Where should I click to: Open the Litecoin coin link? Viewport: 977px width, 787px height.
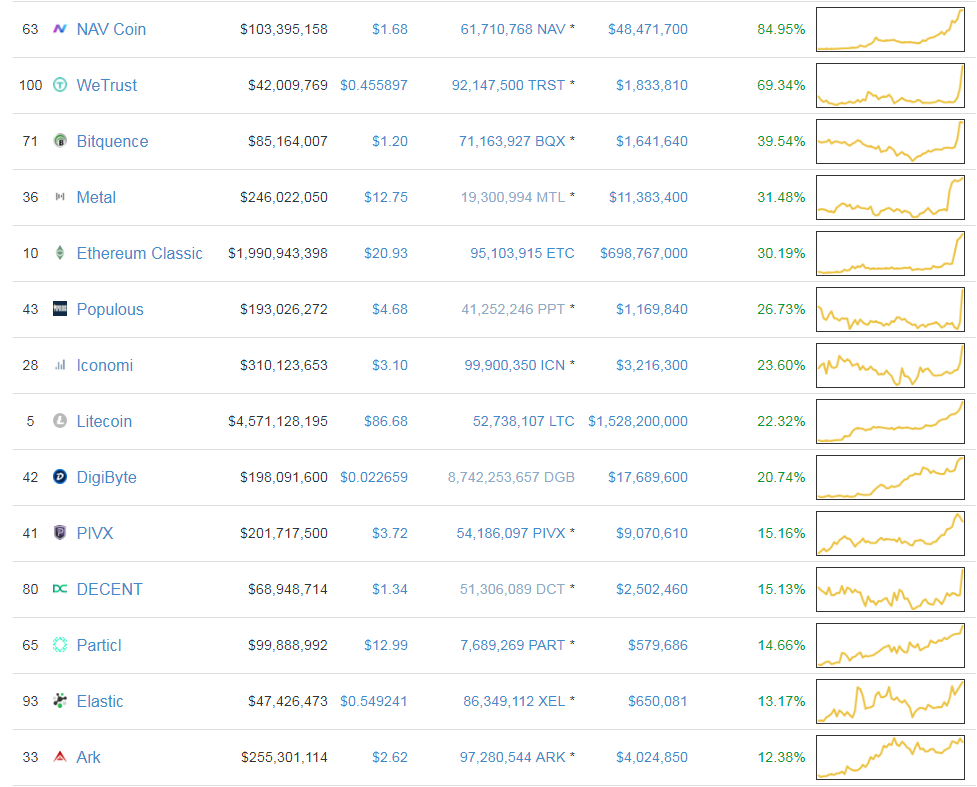point(104,422)
